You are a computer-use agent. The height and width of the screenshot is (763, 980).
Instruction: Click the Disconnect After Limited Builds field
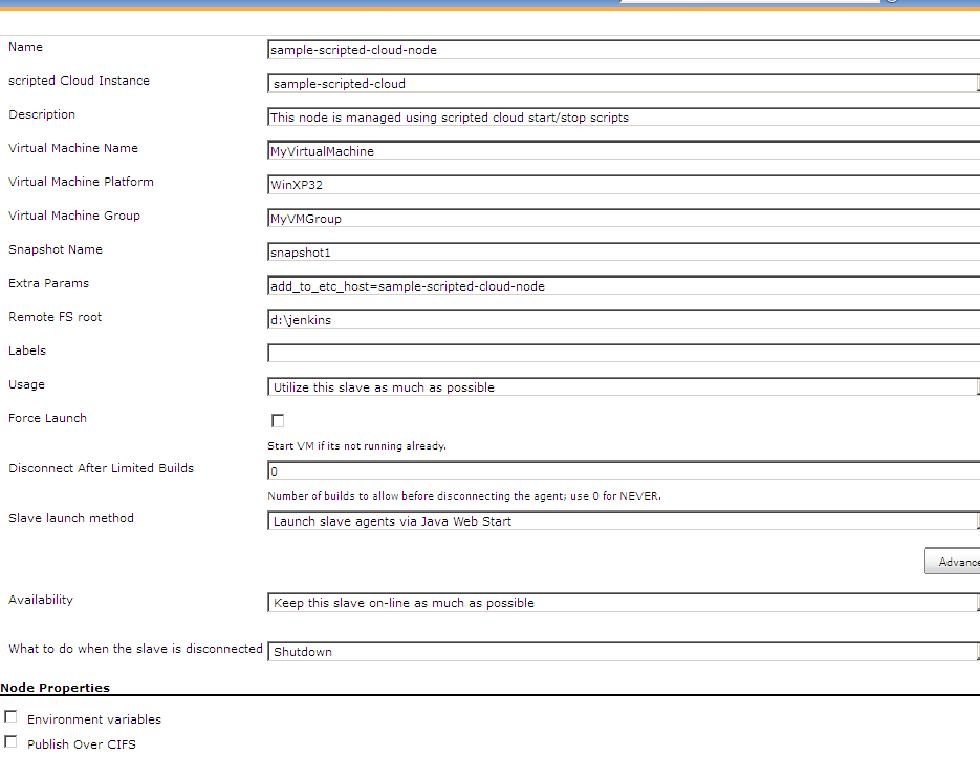(x=623, y=471)
